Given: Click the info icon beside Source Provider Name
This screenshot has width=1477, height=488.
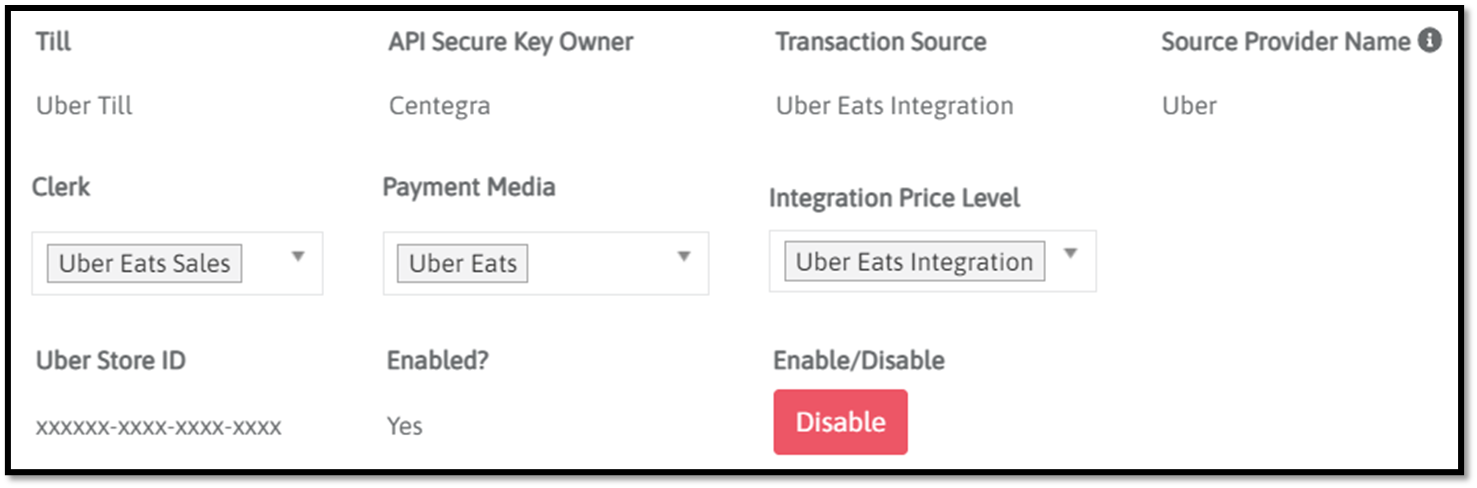Looking at the screenshot, I should tap(1430, 41).
